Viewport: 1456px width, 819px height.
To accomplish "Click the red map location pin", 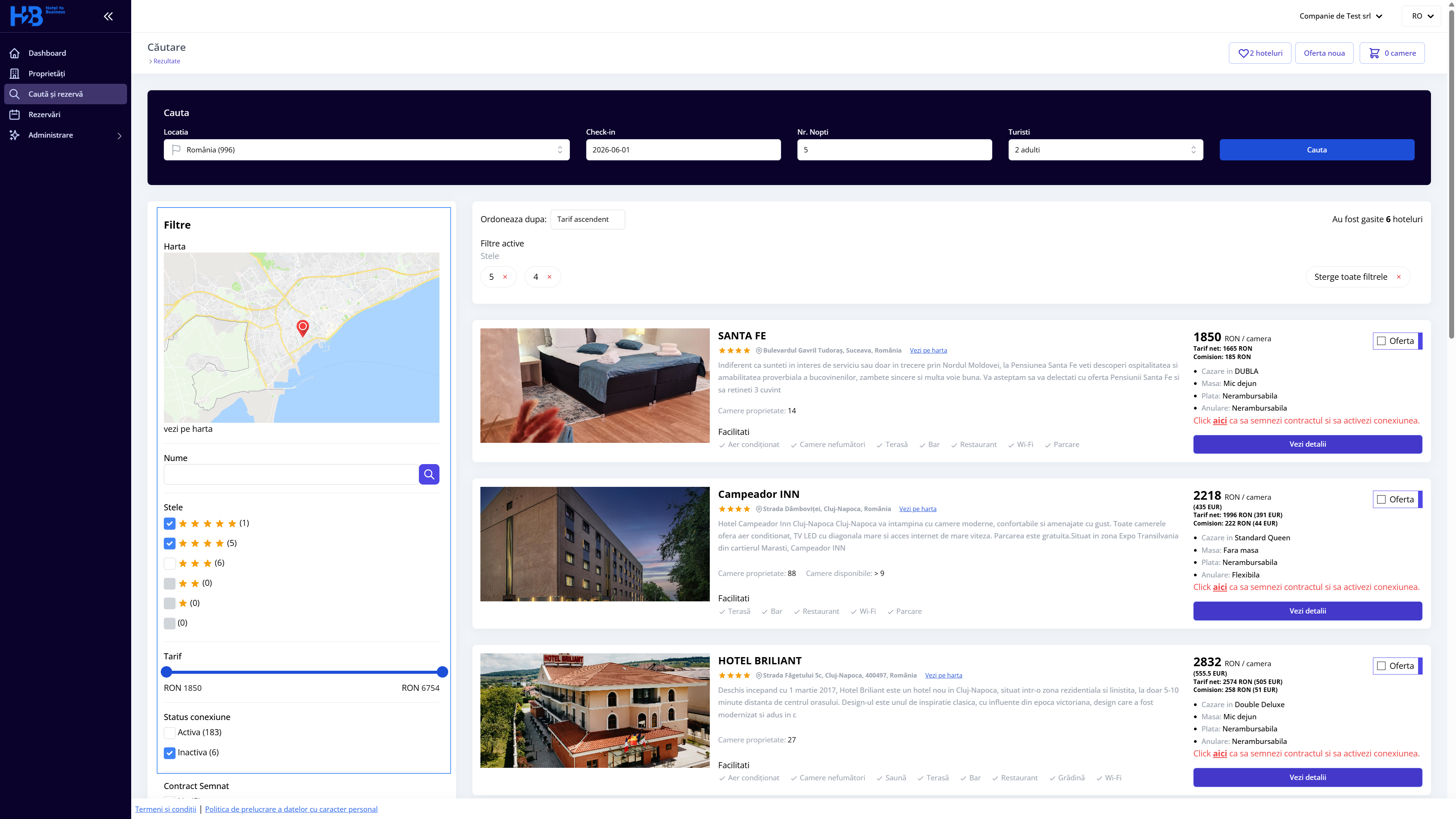I will tap(303, 327).
